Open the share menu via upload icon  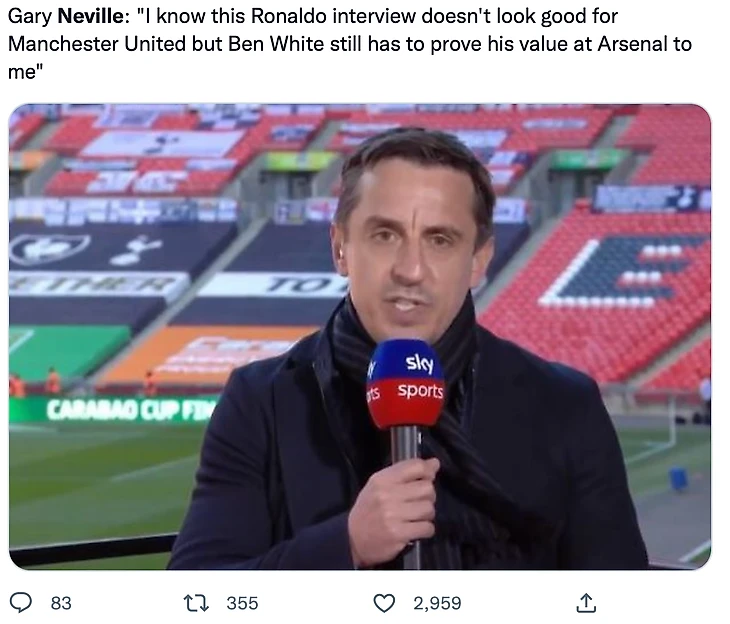pos(587,602)
